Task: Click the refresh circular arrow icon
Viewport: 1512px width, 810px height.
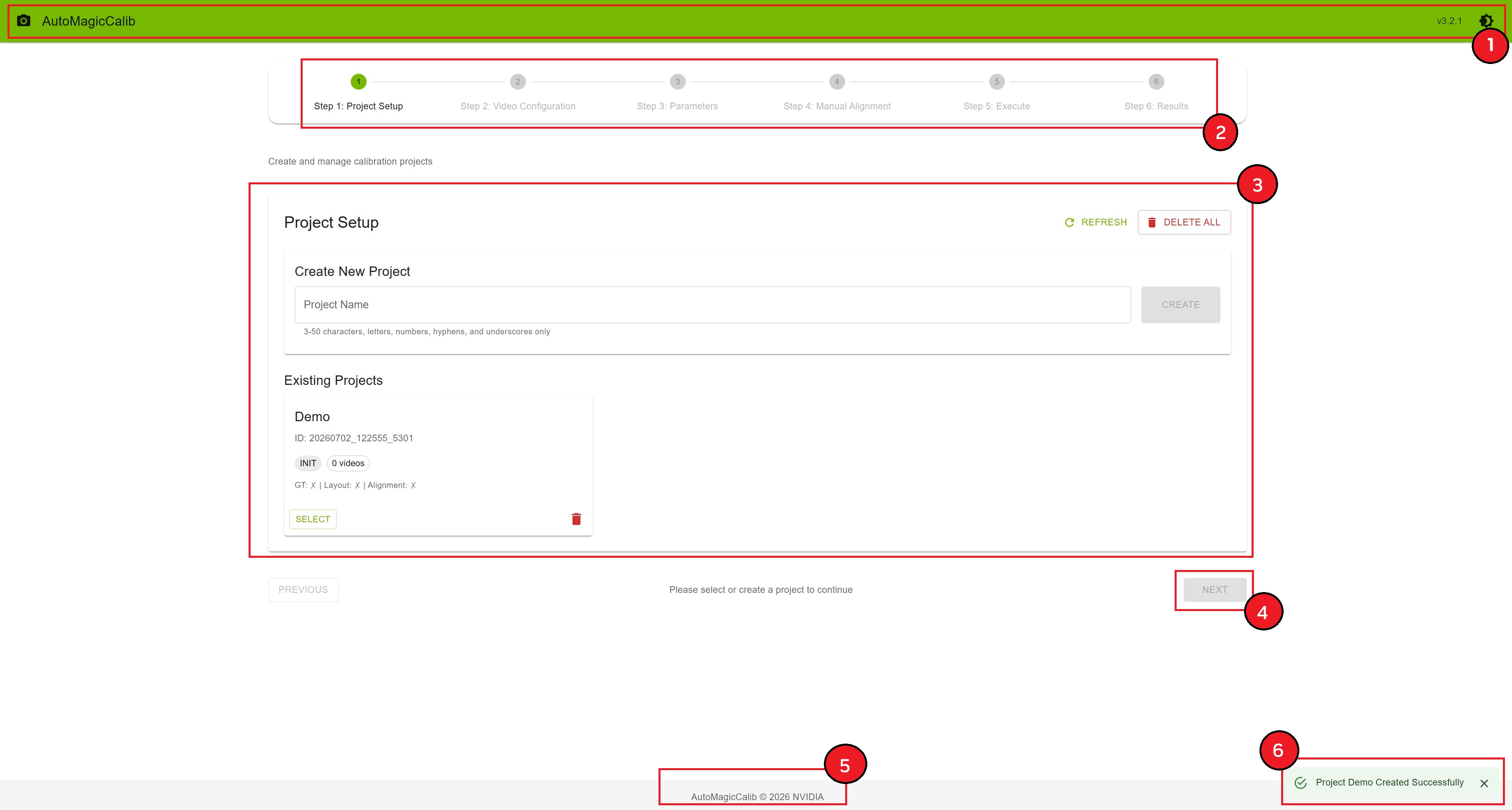Action: (x=1069, y=223)
